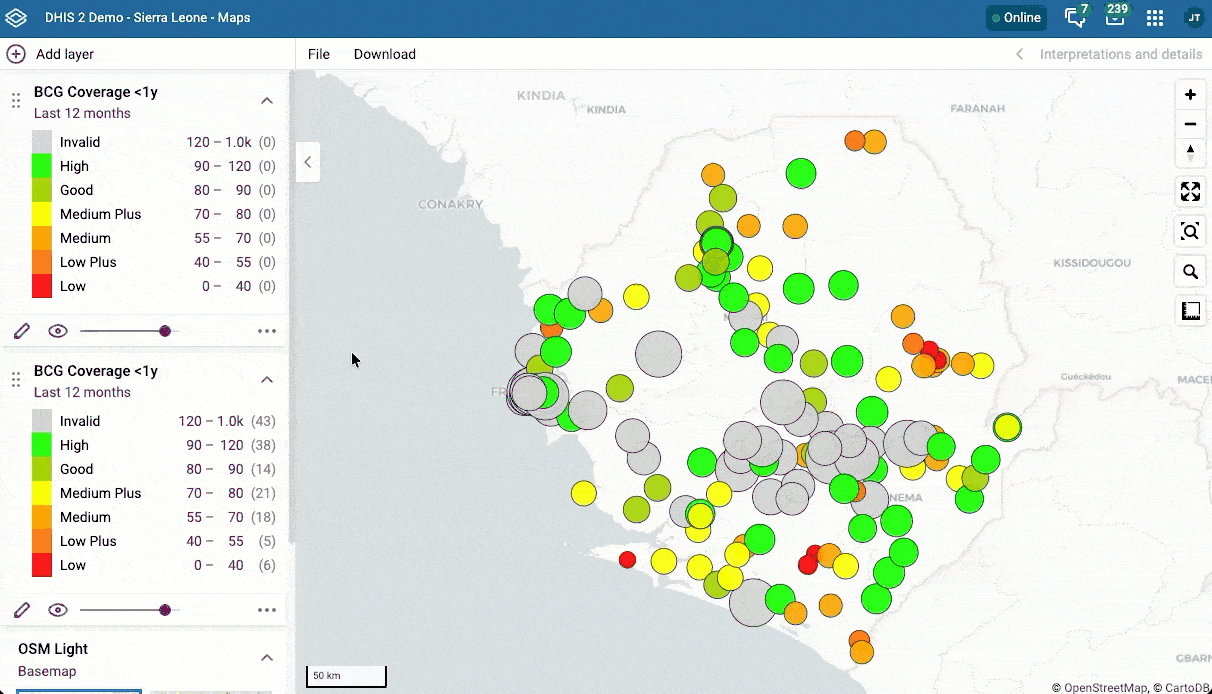This screenshot has height=694, width=1212.
Task: Edit the second BCG Coverage layer
Action: pos(22,610)
